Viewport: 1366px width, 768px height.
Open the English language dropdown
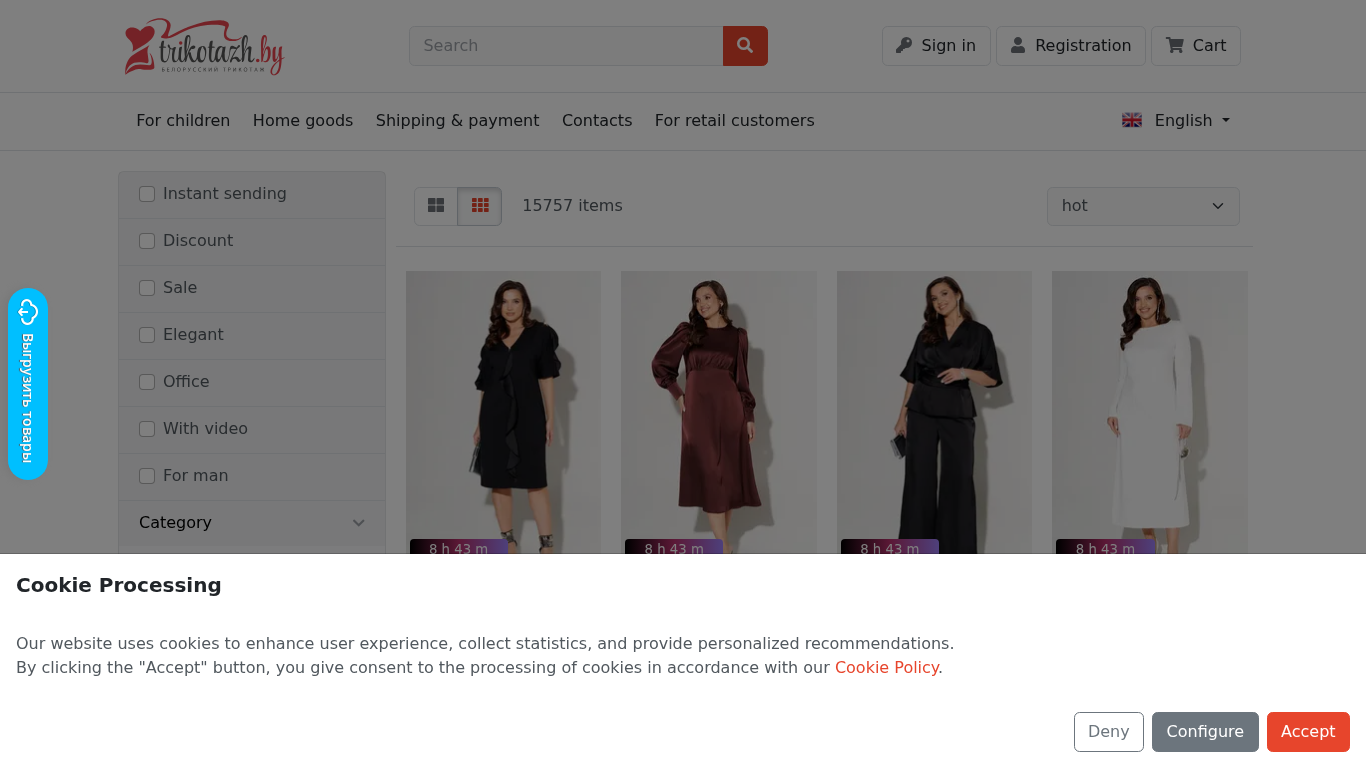point(1176,121)
